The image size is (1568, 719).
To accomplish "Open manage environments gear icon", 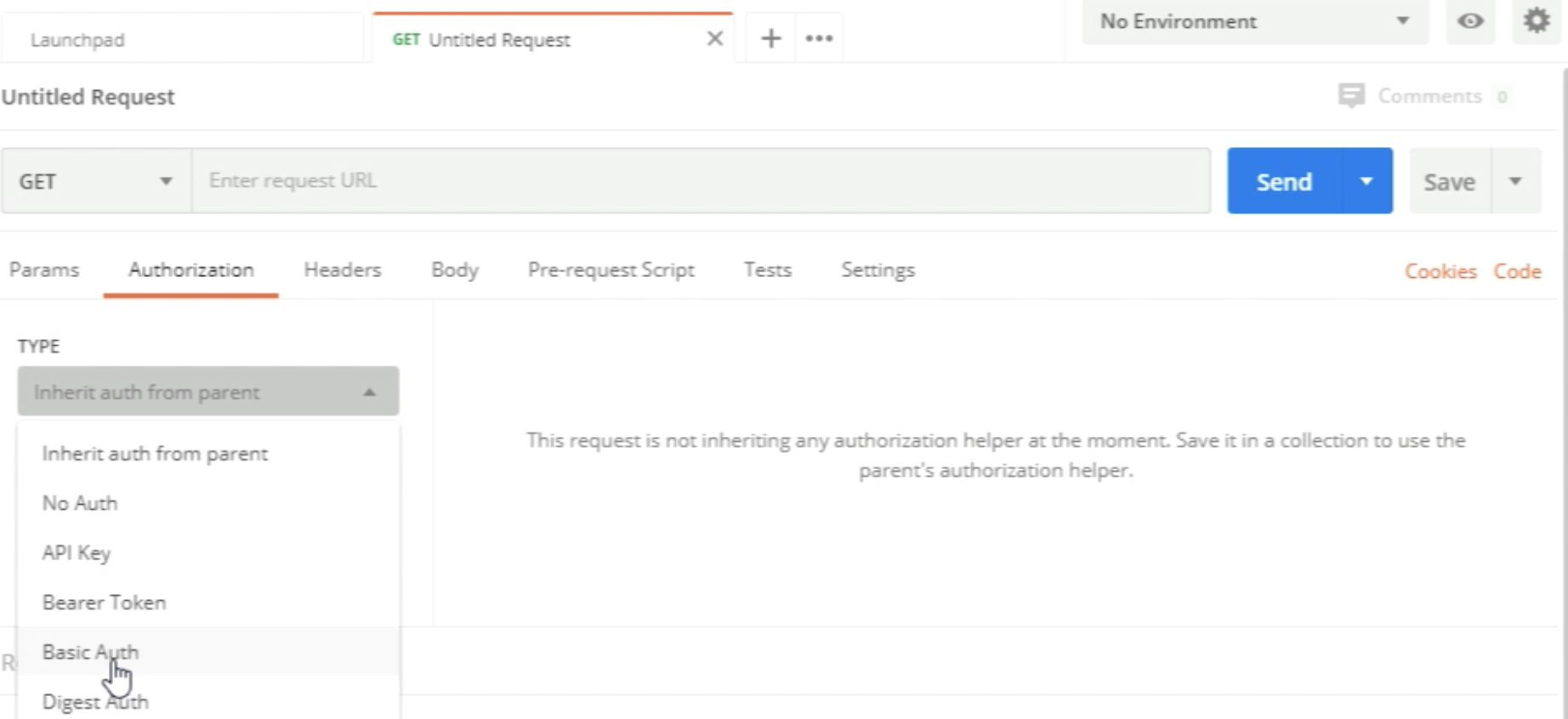I will point(1536,20).
